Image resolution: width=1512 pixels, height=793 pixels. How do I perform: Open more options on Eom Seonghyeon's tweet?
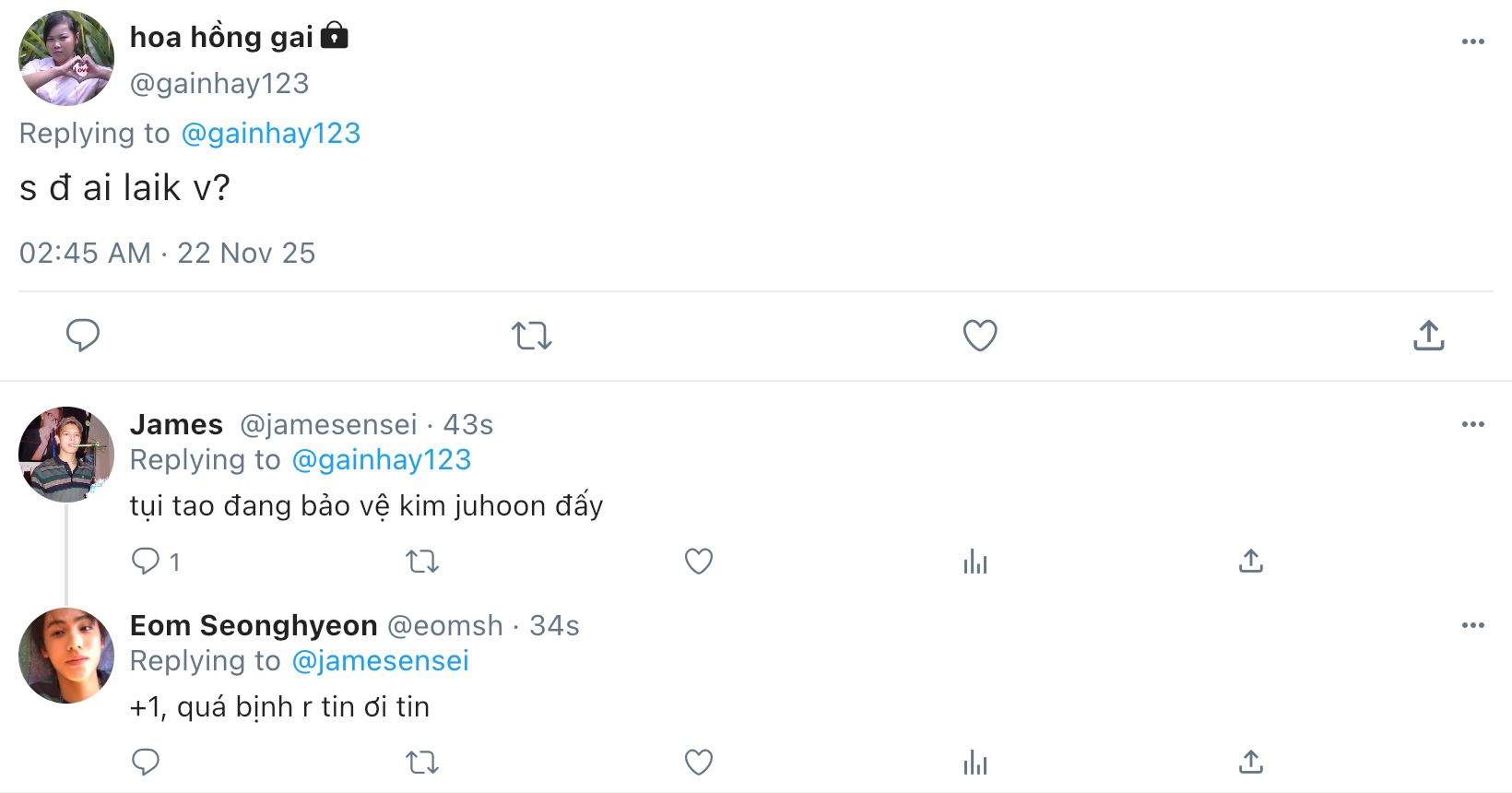tap(1472, 625)
